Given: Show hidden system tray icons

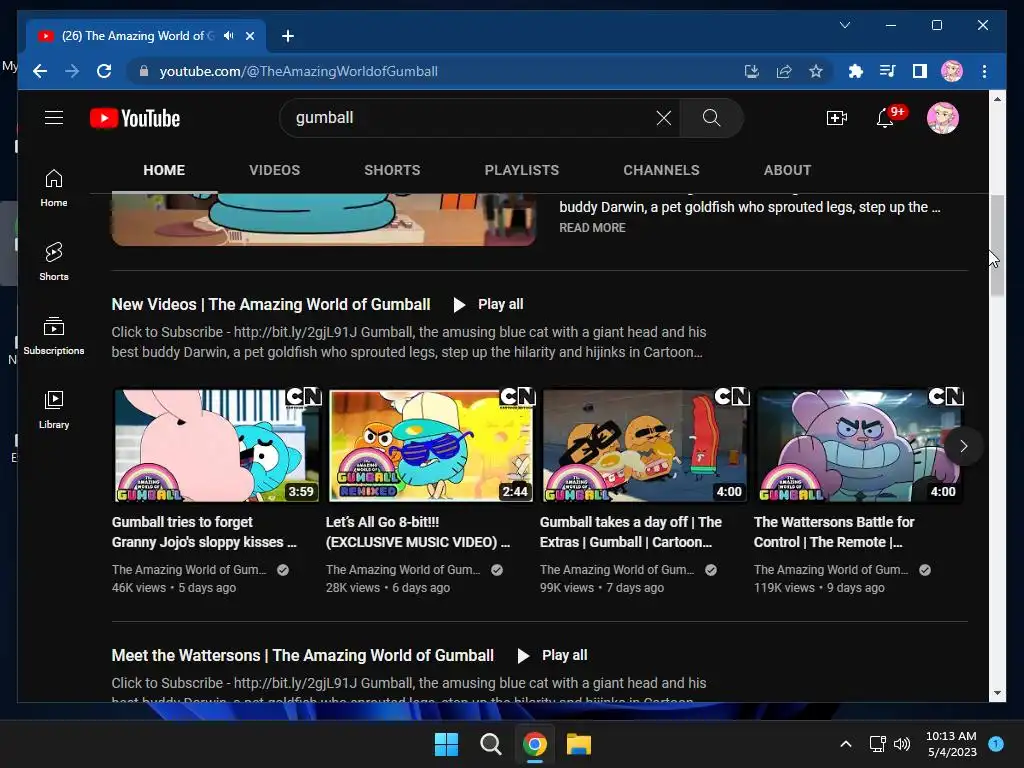Looking at the screenshot, I should click(845, 744).
